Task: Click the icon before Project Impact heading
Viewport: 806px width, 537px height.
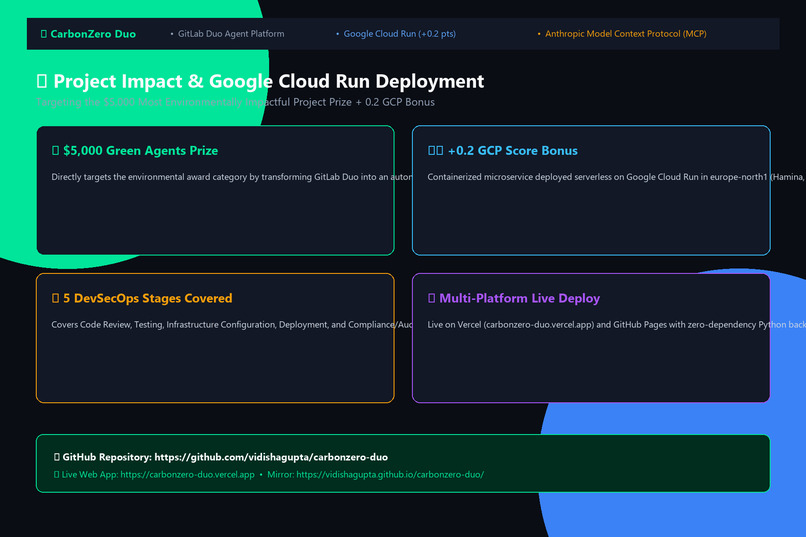Action: coord(42,81)
